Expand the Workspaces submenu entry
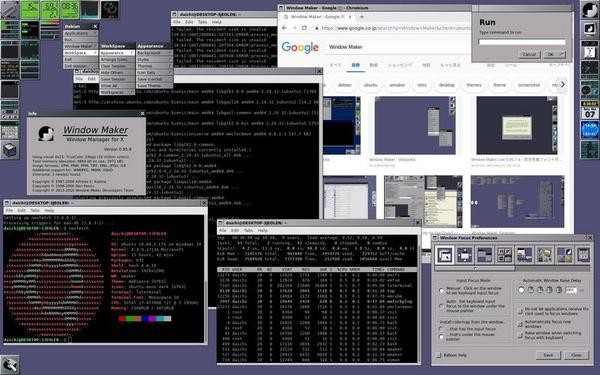600x375 pixels. pyautogui.click(x=117, y=92)
